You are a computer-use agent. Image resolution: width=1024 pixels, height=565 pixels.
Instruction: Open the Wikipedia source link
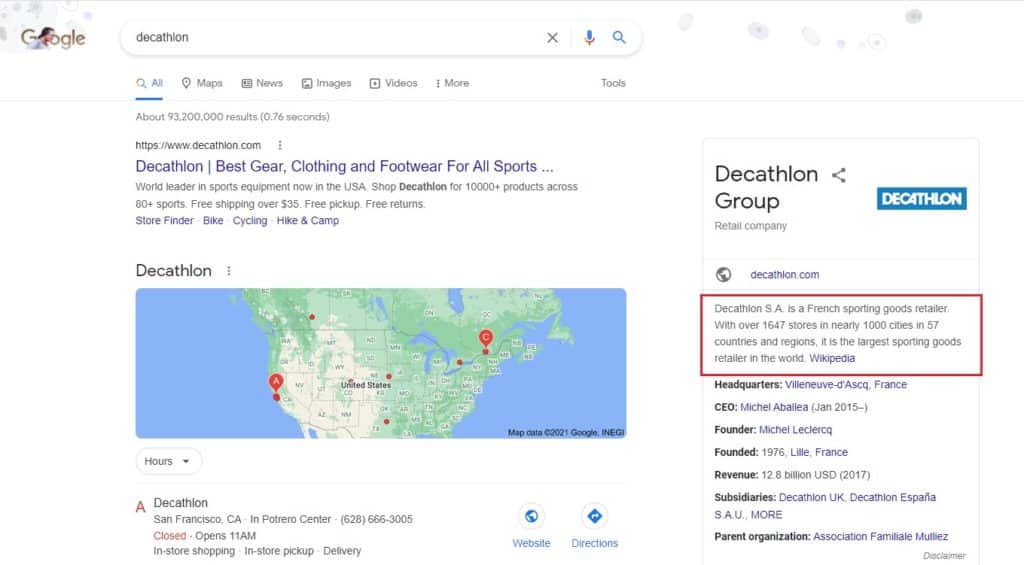click(x=832, y=359)
